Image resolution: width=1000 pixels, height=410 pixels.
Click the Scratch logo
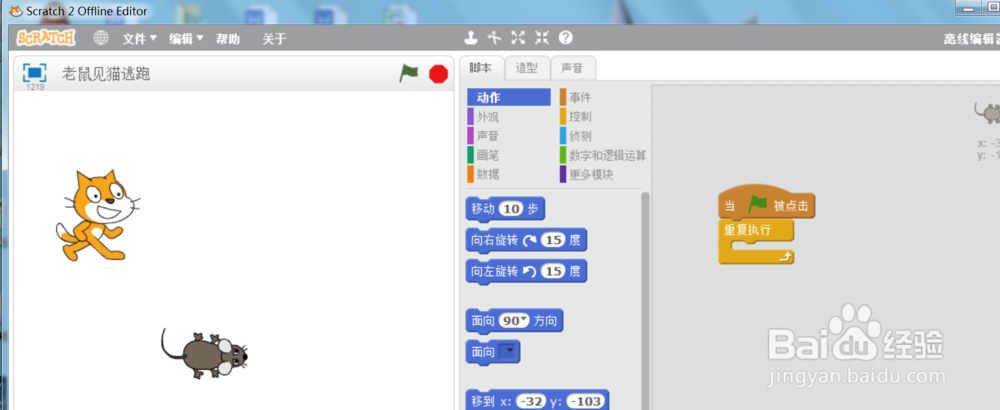point(46,38)
